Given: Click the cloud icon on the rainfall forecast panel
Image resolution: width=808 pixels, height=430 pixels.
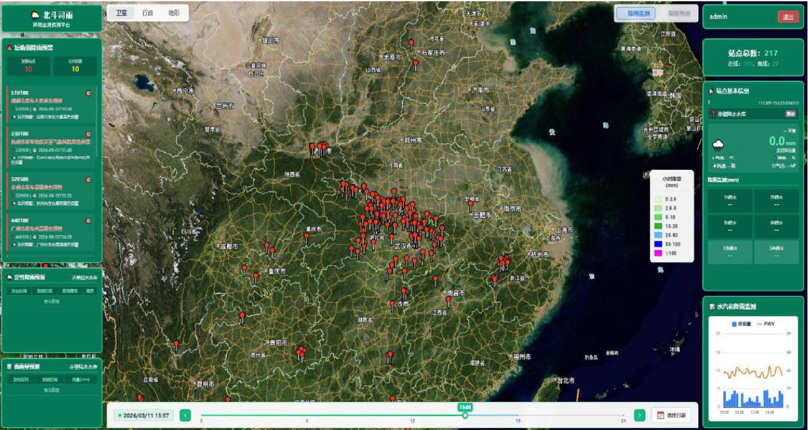Looking at the screenshot, I should [x=9, y=277].
